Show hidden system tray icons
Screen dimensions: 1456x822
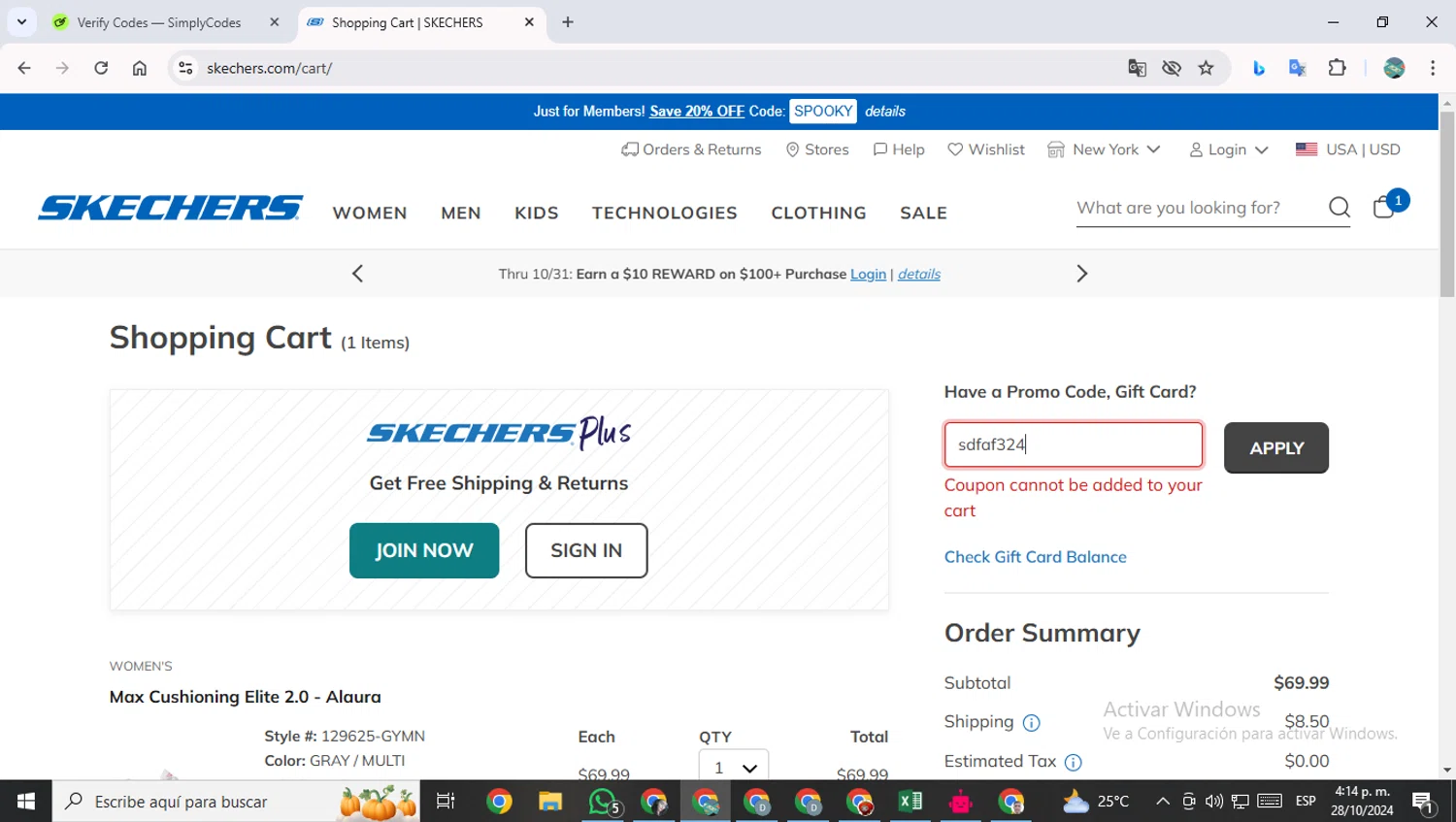coord(1162,802)
